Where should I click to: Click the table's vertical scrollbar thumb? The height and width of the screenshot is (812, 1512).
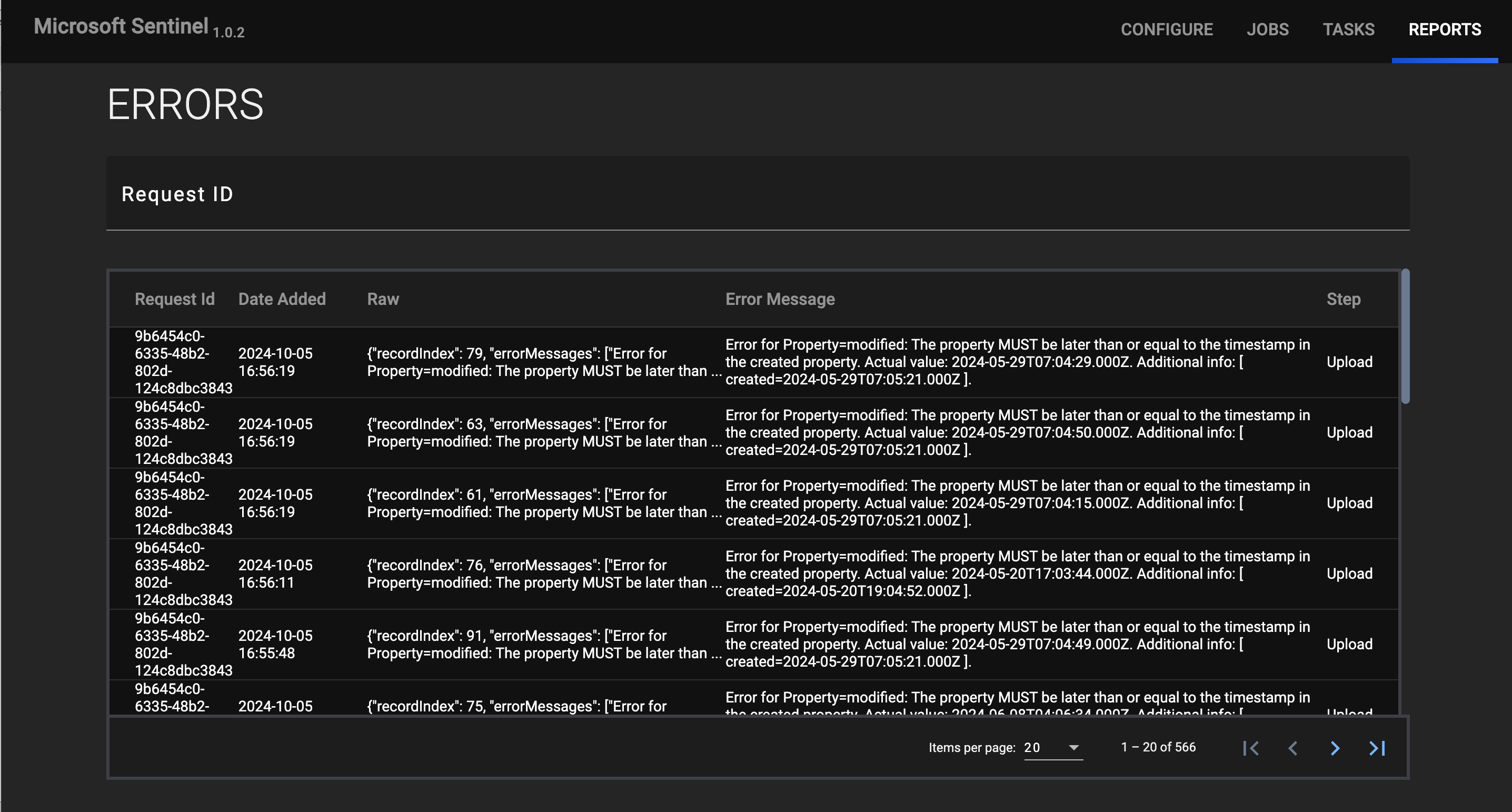coord(1405,336)
